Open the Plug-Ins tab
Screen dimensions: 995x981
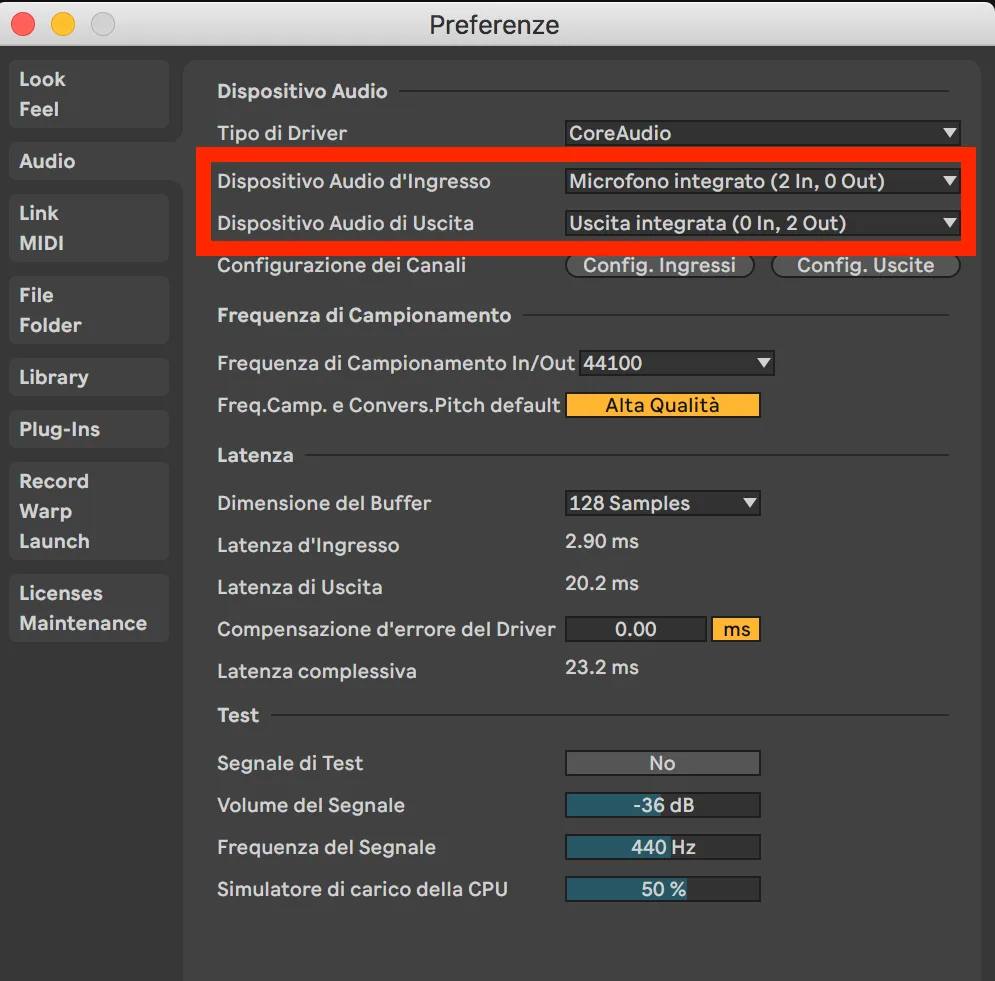click(89, 429)
